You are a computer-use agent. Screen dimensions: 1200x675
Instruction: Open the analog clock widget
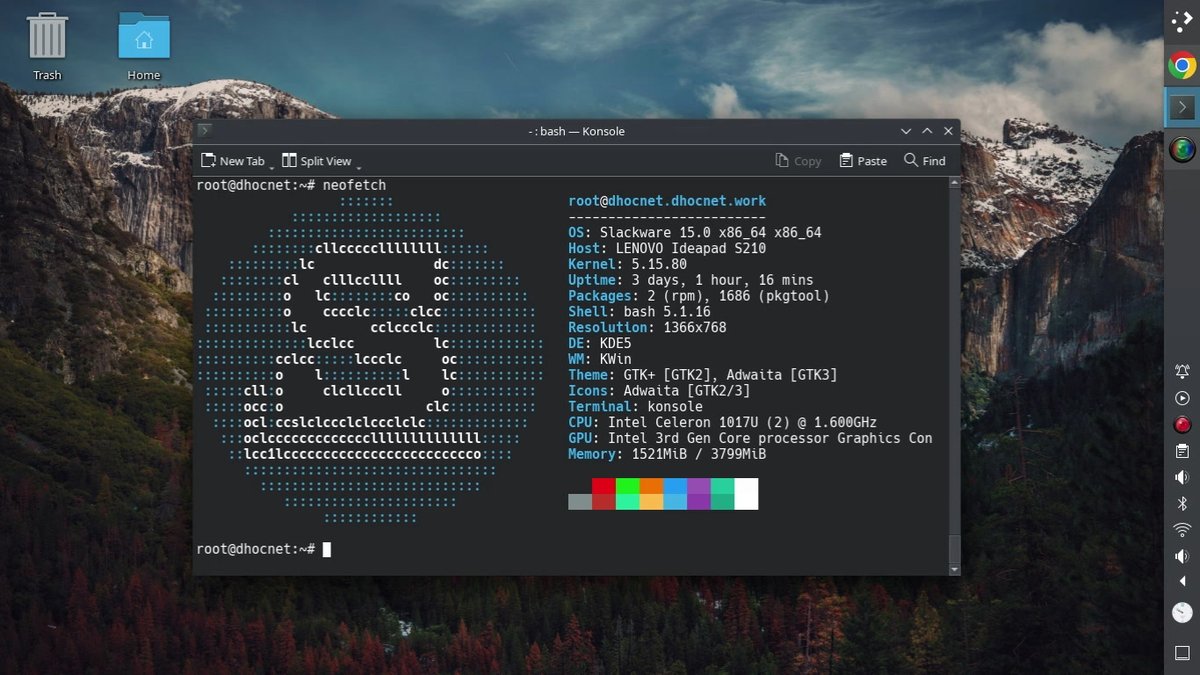1182,612
